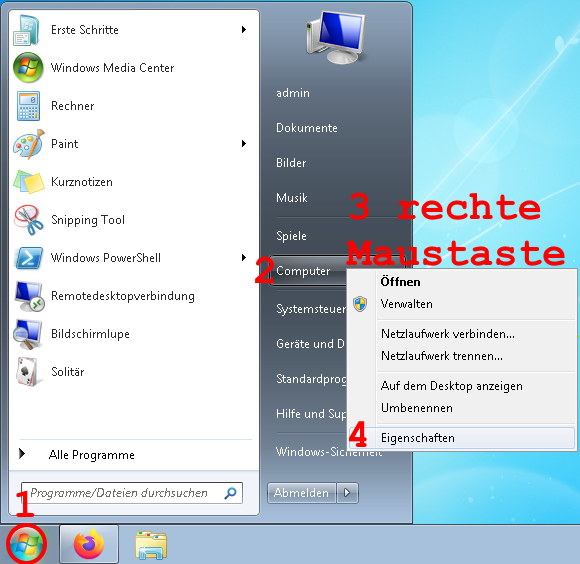Screen dimensions: 580x564
Task: Click the Programme/Dateien durchsuchen search box
Action: (x=132, y=493)
